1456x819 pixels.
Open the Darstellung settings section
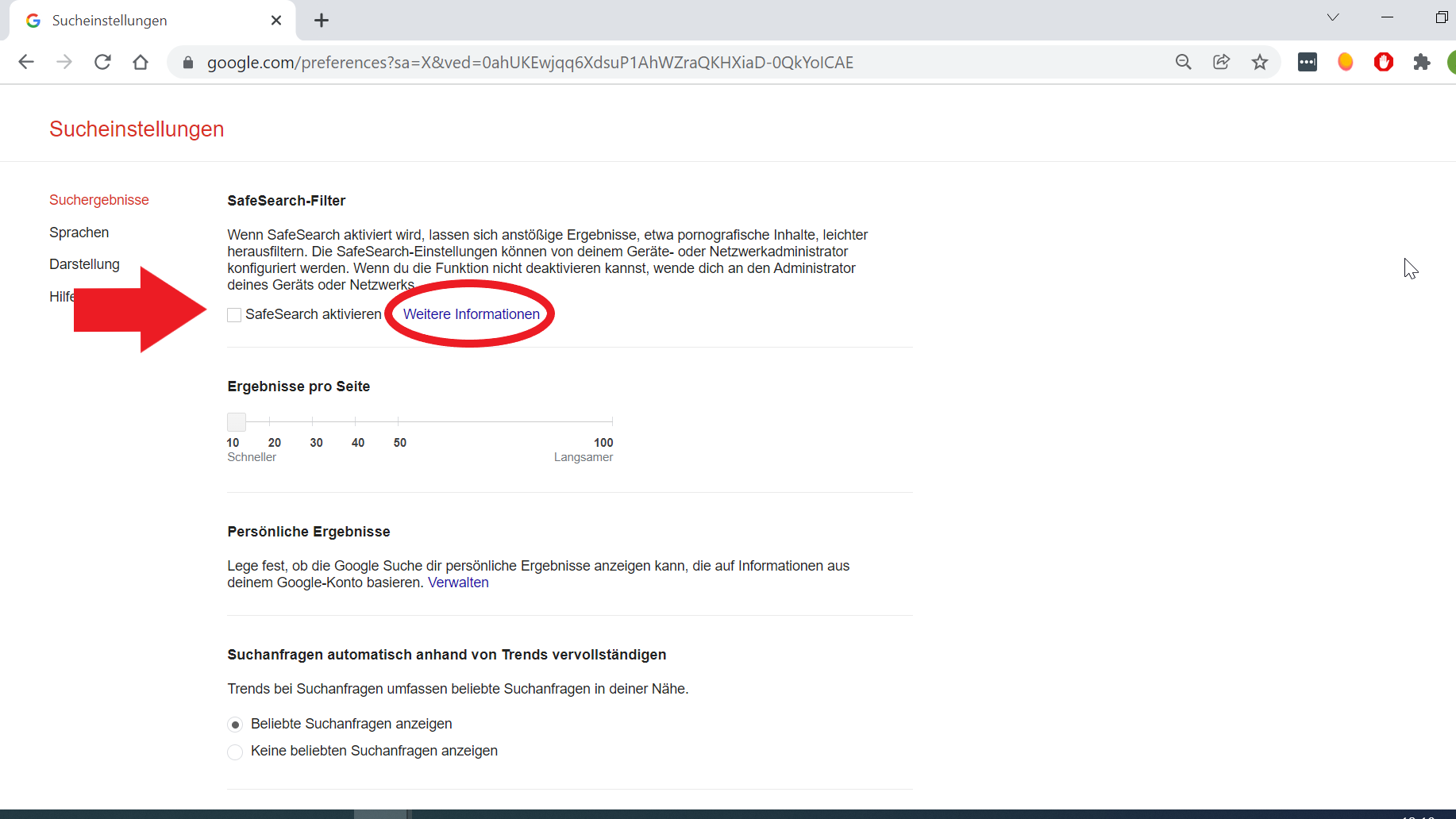84,264
